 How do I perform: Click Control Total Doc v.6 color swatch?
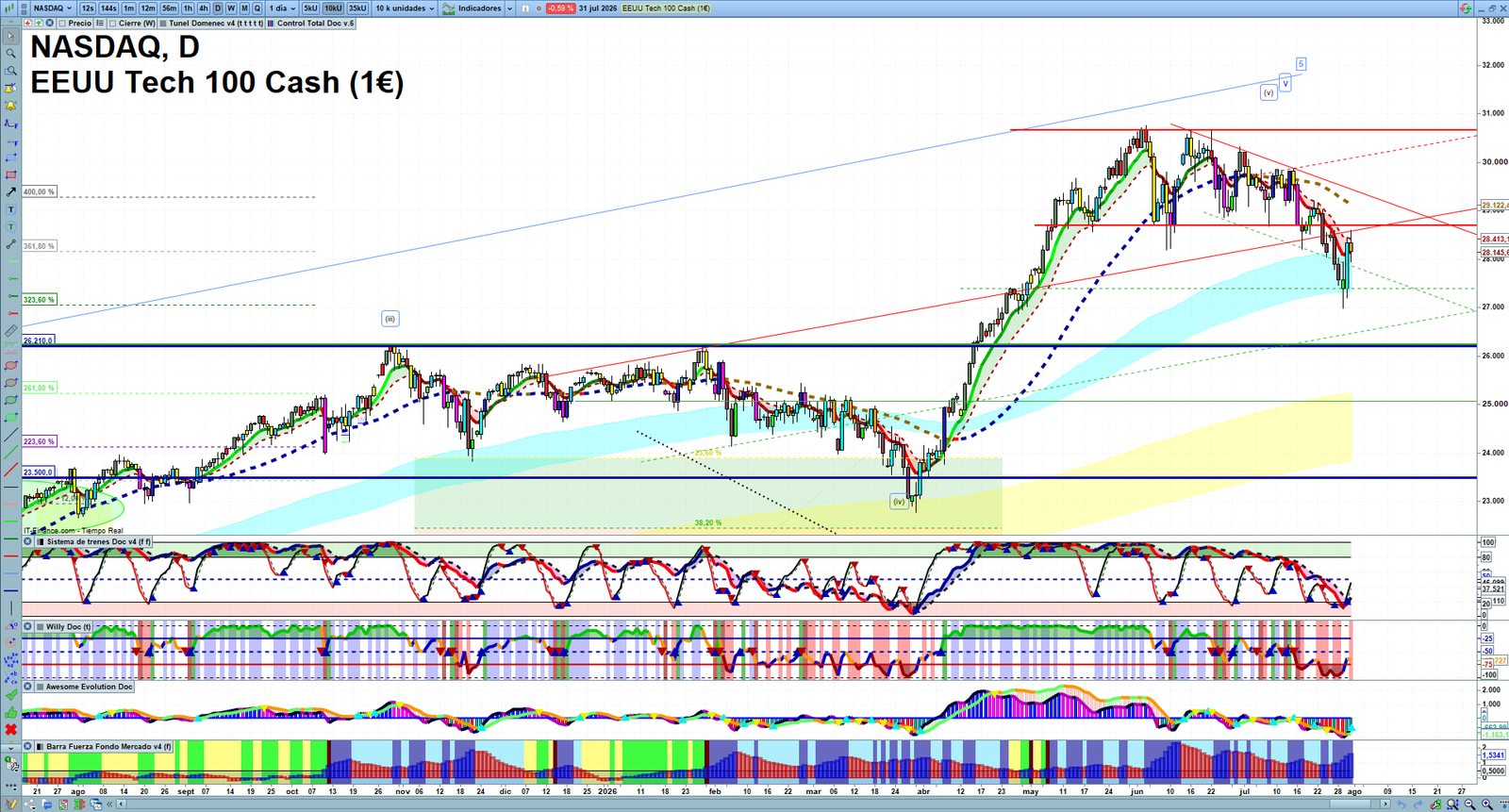(272, 24)
